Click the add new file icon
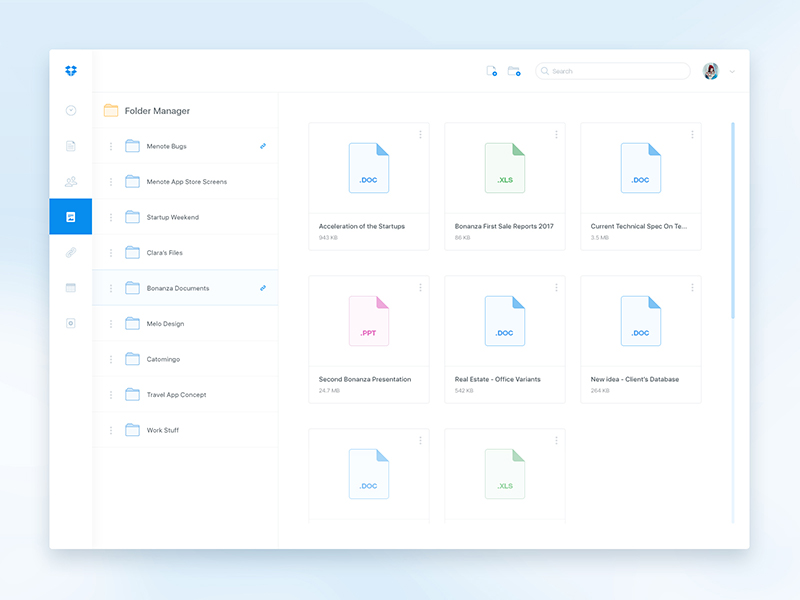 [x=491, y=72]
